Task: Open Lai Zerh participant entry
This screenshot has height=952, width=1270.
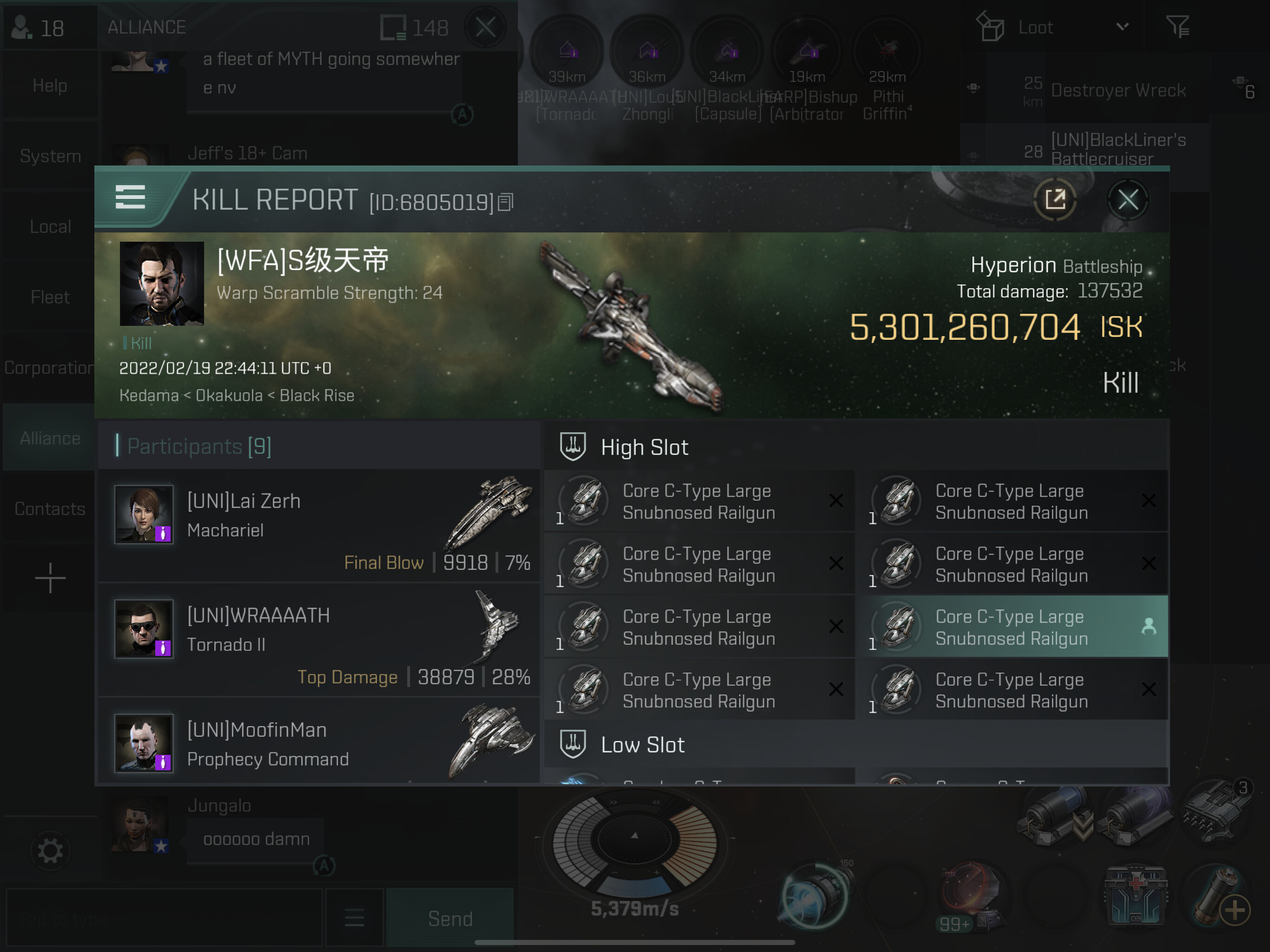Action: [319, 526]
